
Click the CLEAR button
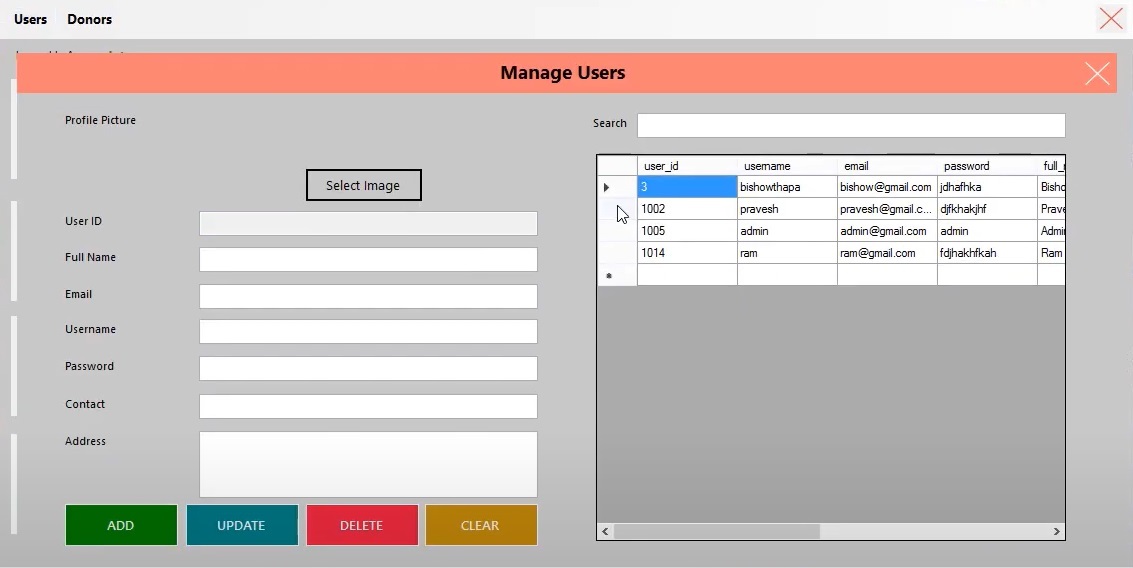(480, 525)
